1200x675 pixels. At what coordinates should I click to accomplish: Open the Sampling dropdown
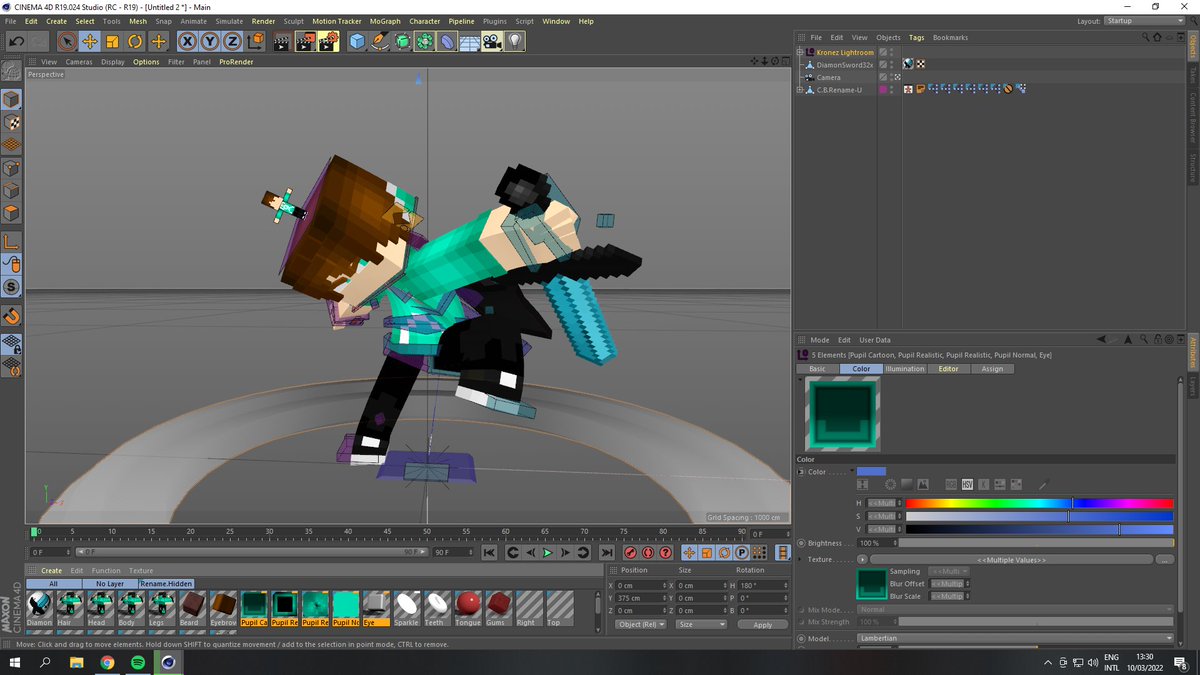click(x=949, y=571)
